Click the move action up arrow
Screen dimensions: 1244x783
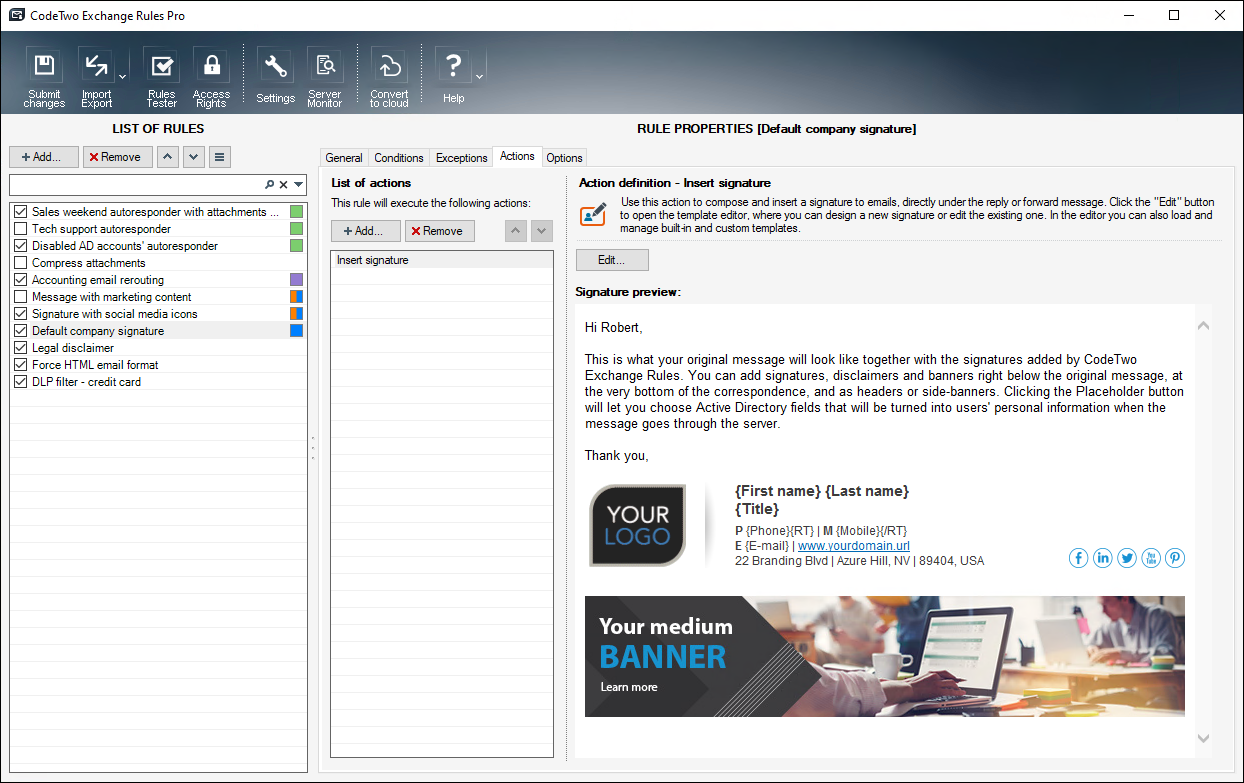tap(515, 231)
